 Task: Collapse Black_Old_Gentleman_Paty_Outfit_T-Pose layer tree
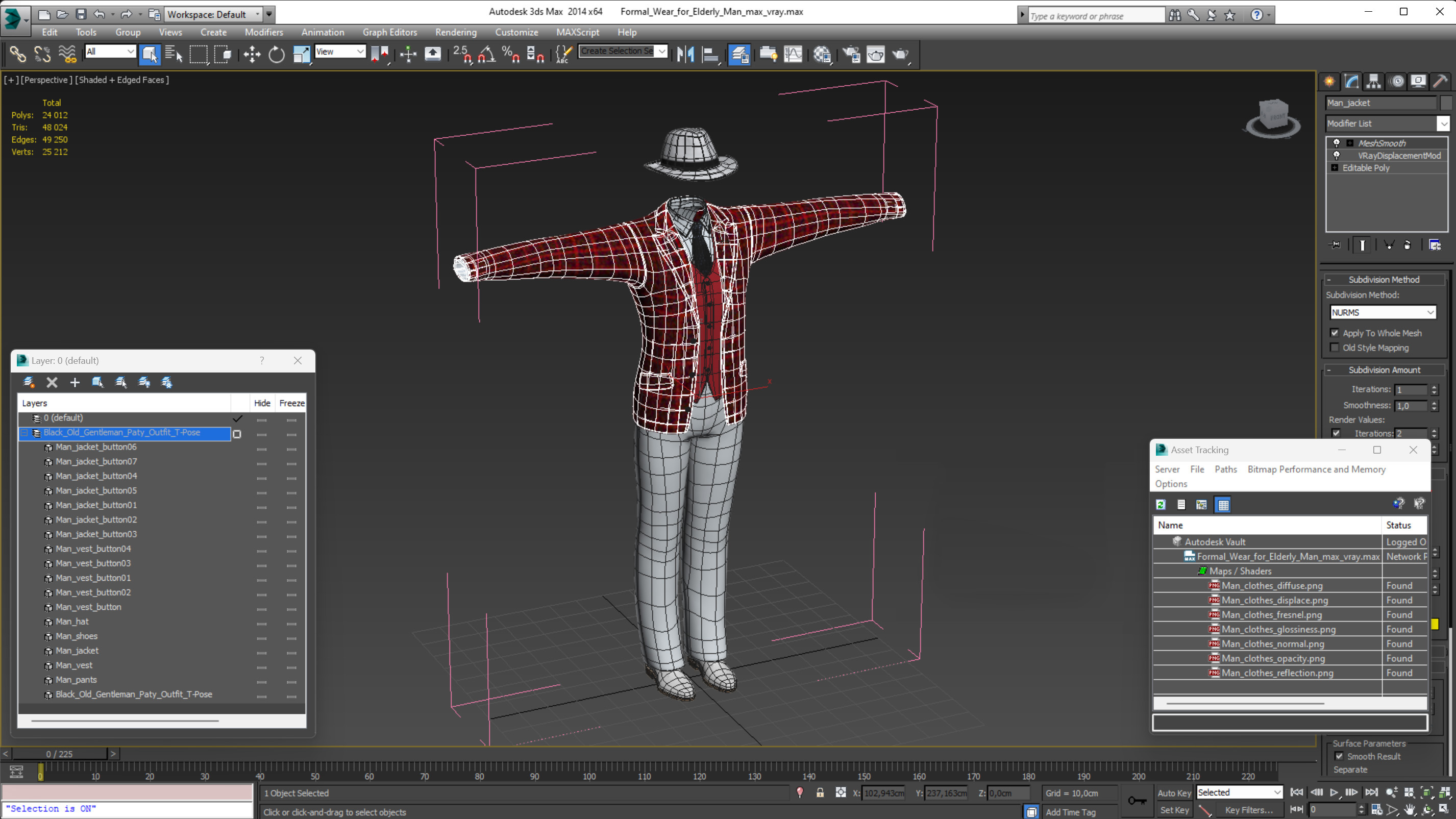pyautogui.click(x=24, y=433)
